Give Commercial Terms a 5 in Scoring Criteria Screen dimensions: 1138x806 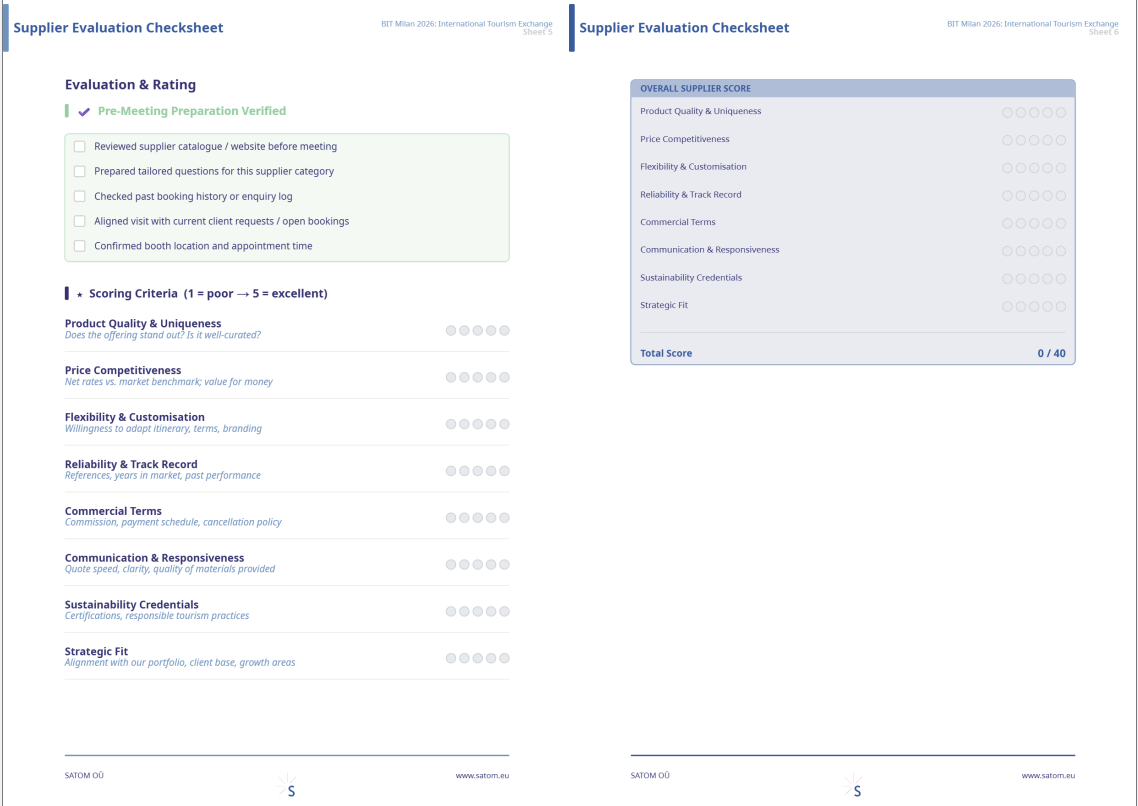pyautogui.click(x=504, y=517)
